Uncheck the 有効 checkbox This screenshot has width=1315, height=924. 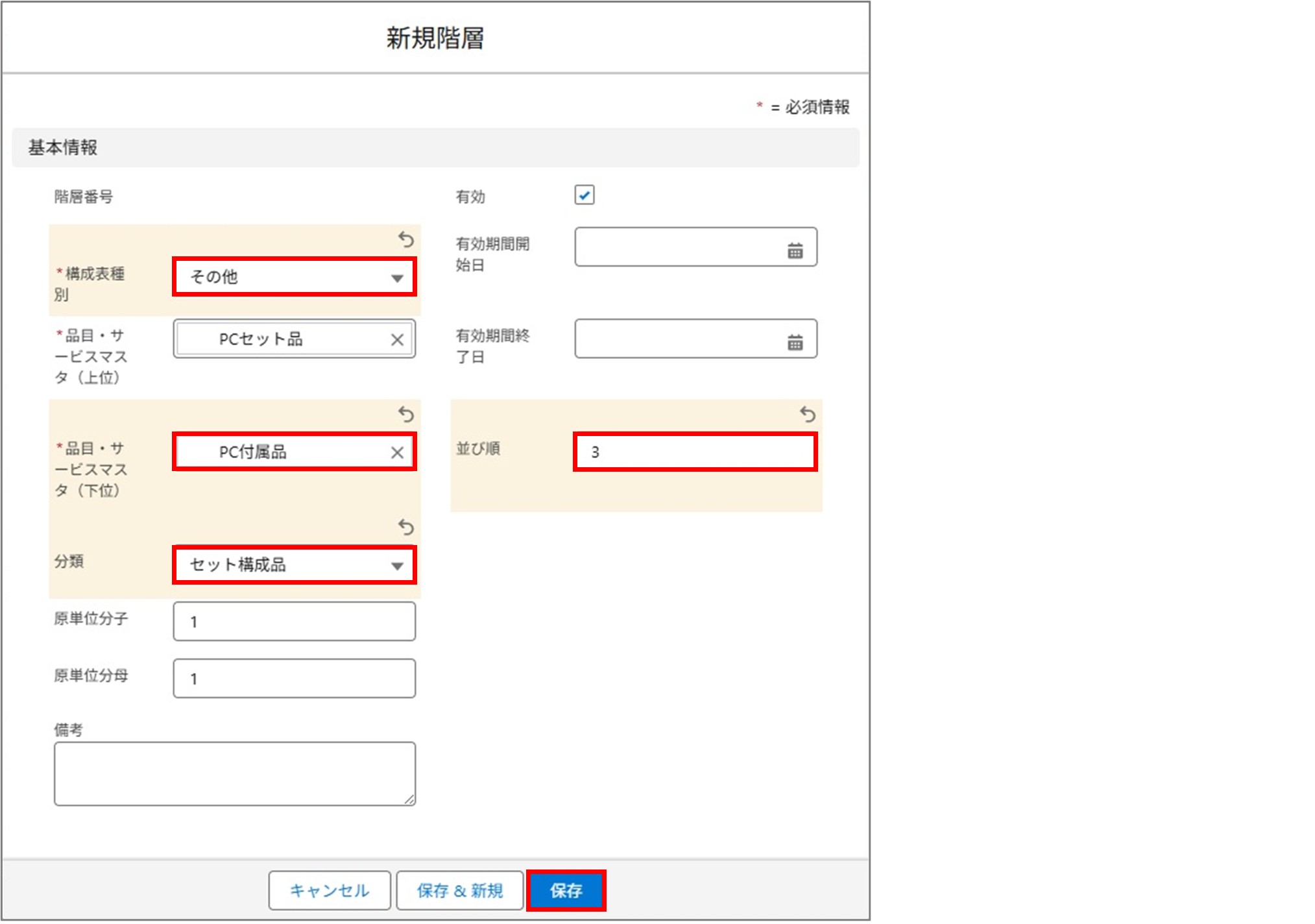pos(584,195)
